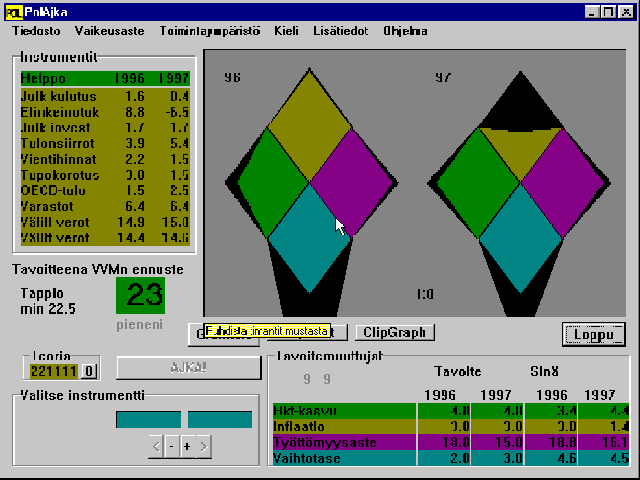Select the Julk kulutus instrument row
Viewport: 640px width, 480px height.
coord(105,96)
